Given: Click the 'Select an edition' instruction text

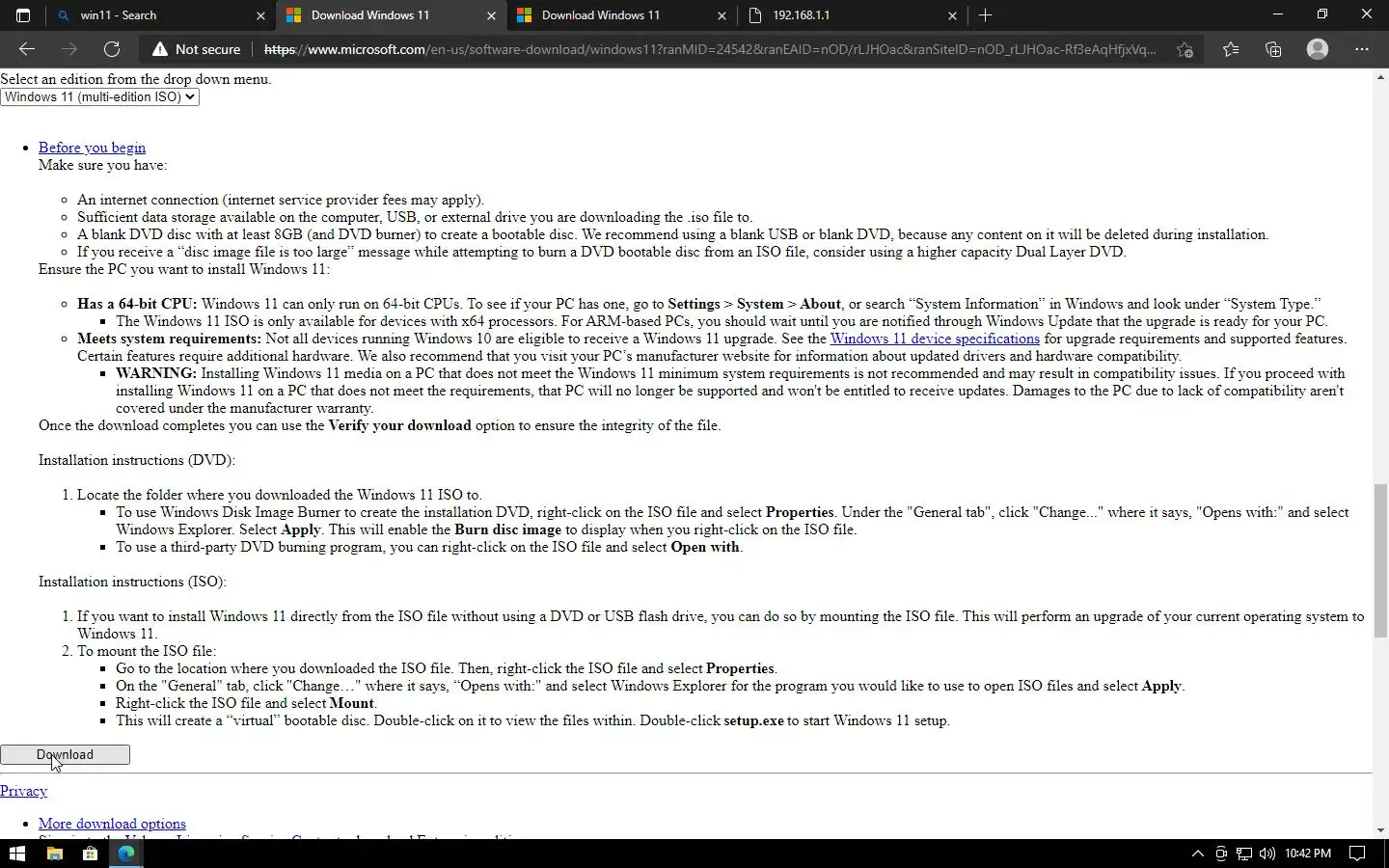Looking at the screenshot, I should [136, 79].
